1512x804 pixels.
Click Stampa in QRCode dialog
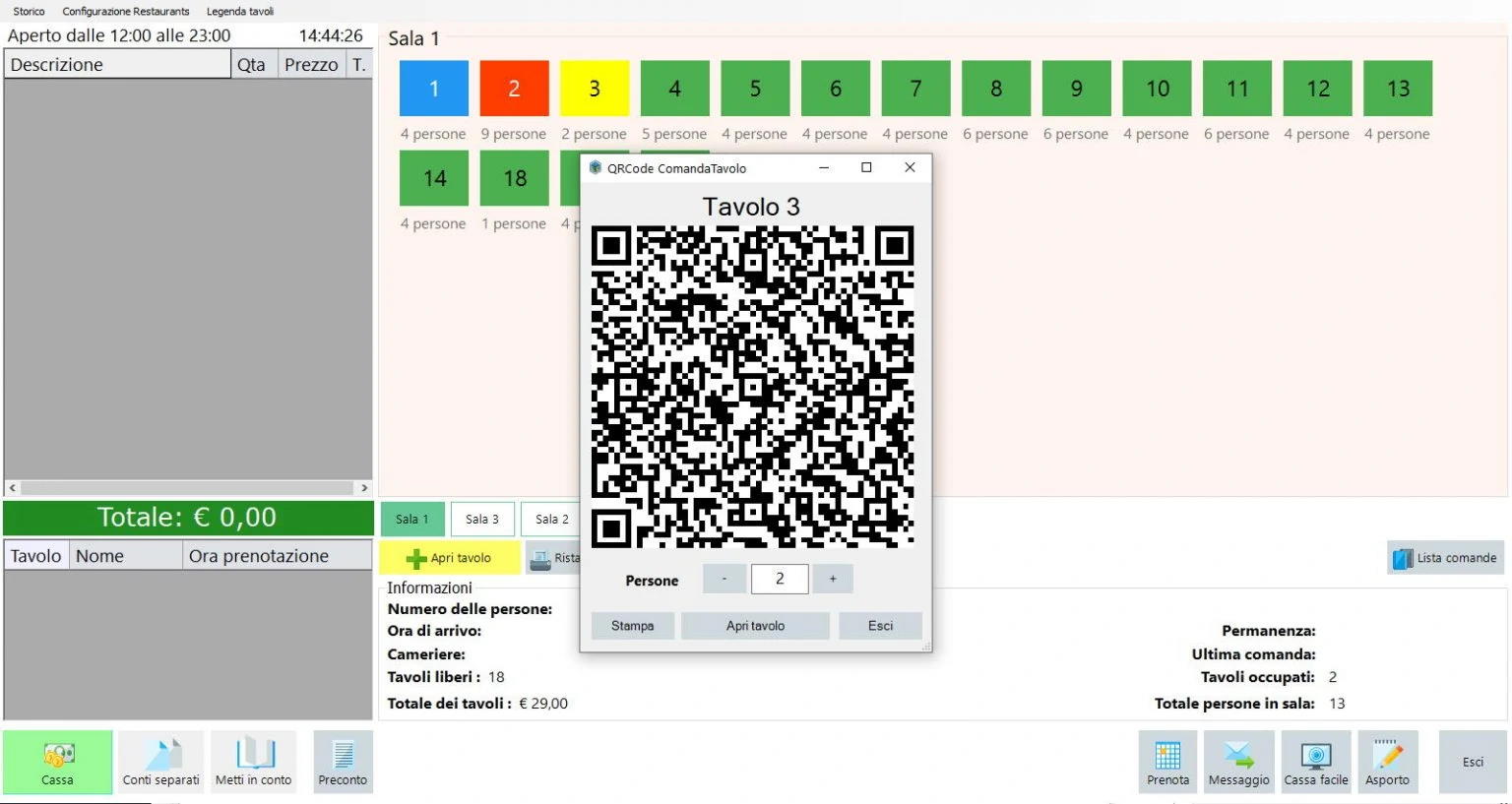tap(632, 626)
